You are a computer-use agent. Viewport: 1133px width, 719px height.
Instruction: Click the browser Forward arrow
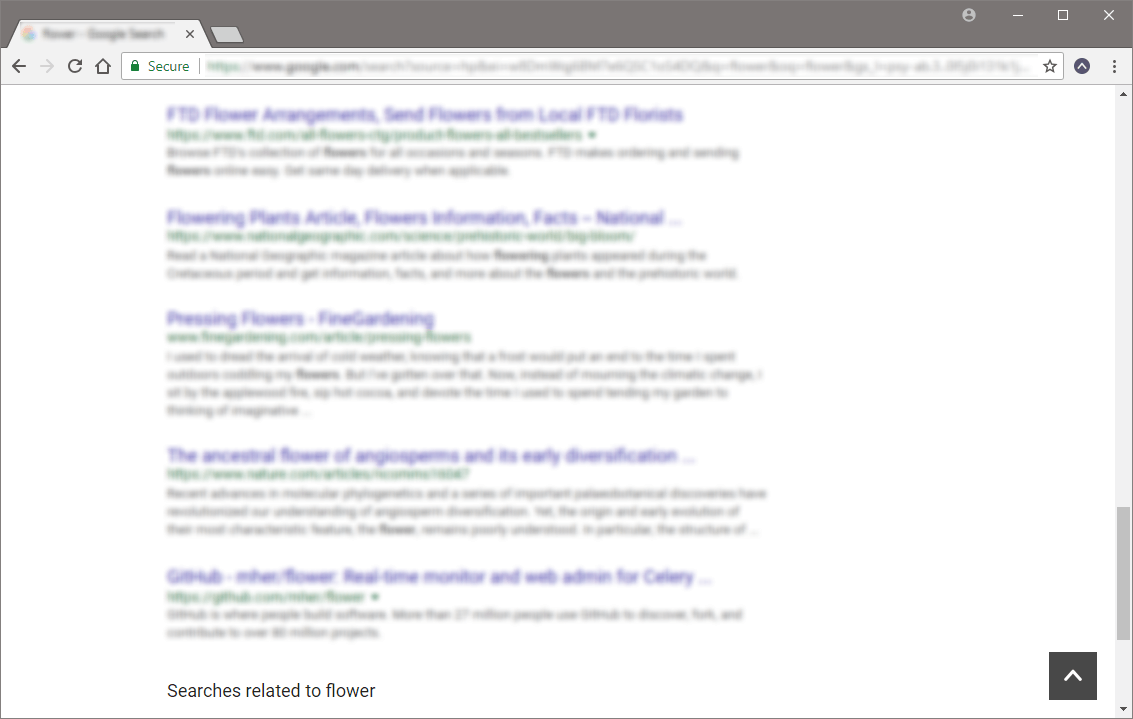47,66
